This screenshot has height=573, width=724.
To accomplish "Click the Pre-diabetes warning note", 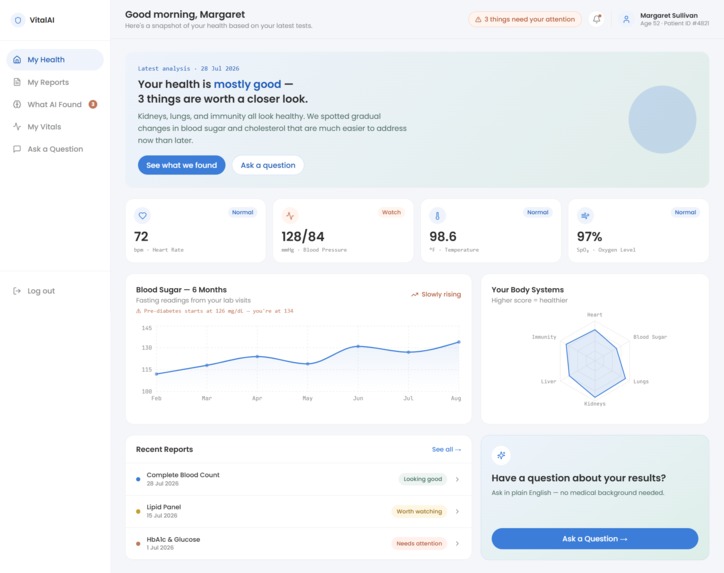I will point(215,311).
